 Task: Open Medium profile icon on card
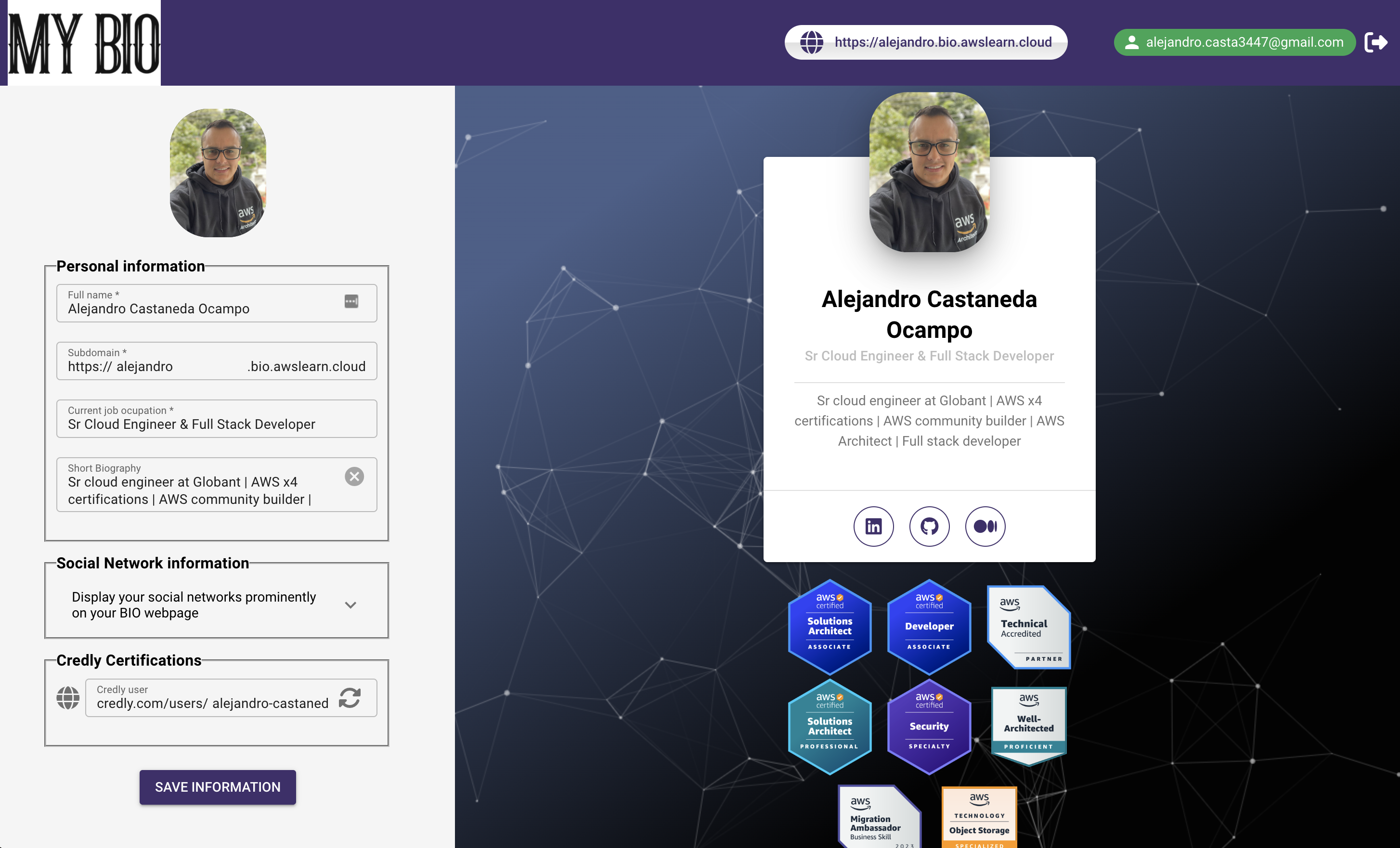[x=985, y=527]
